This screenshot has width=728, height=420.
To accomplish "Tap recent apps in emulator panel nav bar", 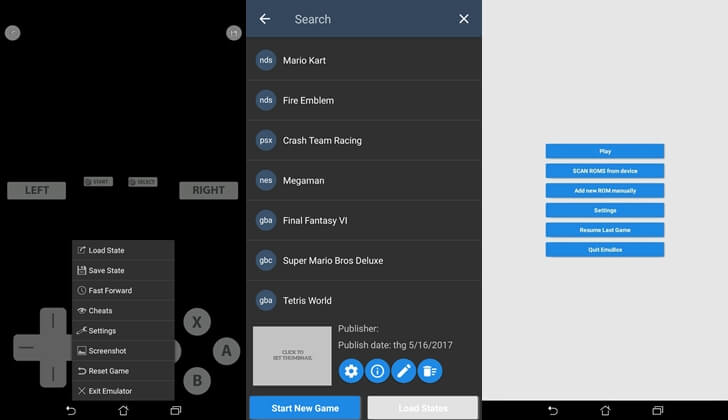I will click(176, 410).
